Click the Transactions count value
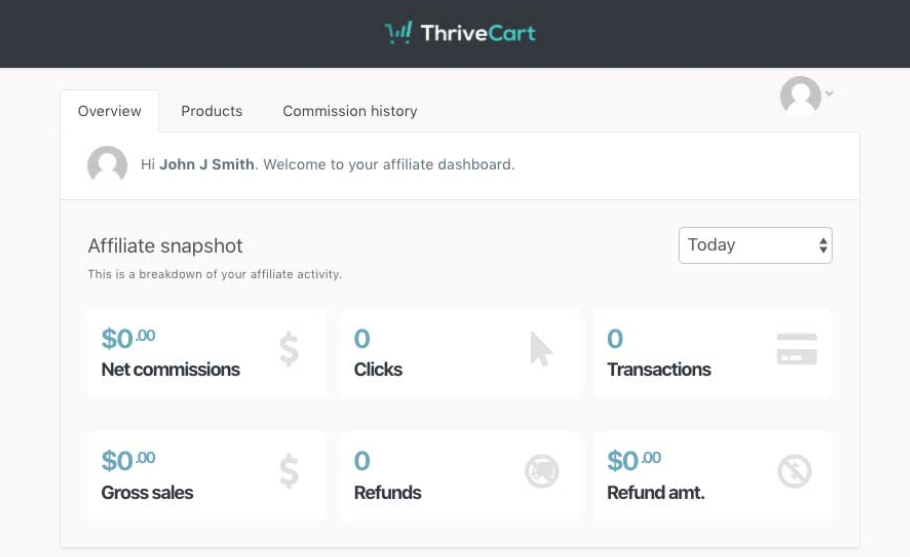 pyautogui.click(x=615, y=339)
